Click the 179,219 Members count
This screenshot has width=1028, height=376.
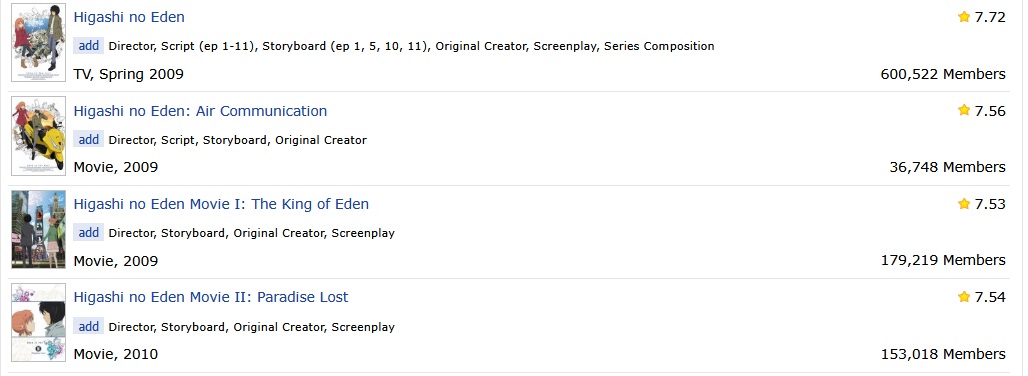[x=943, y=260]
